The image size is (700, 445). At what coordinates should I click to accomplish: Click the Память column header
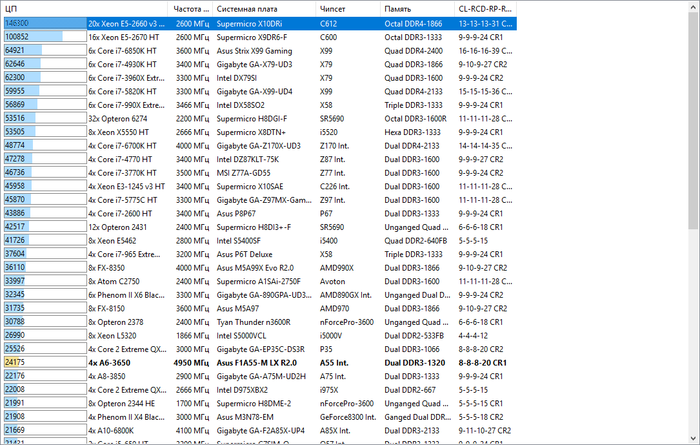[417, 9]
